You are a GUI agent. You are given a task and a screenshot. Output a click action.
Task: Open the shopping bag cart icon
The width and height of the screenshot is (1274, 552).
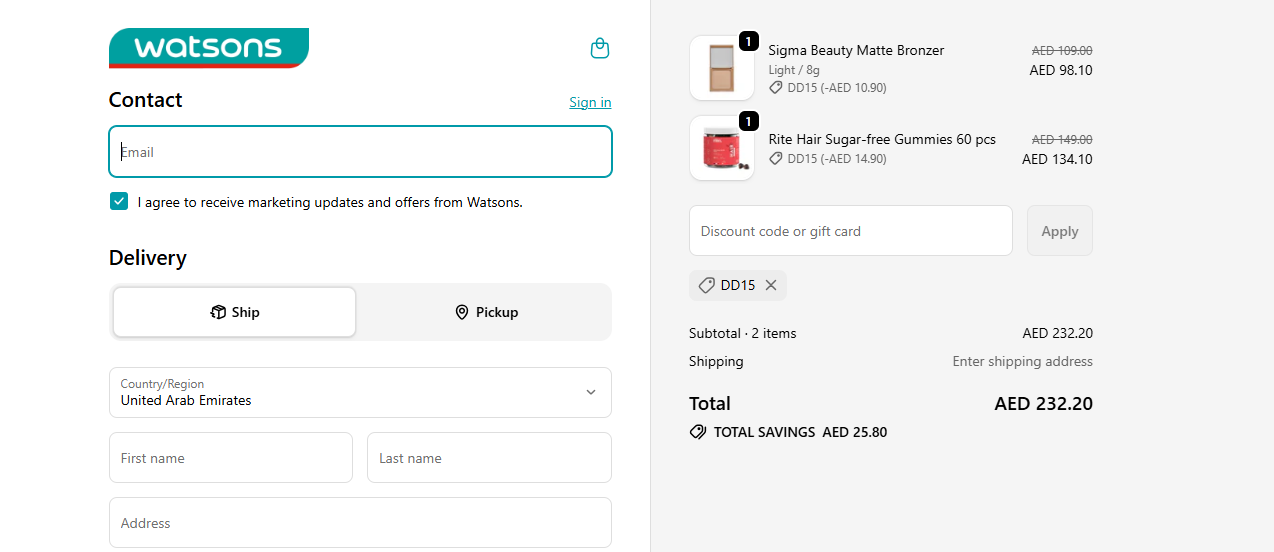click(x=600, y=48)
